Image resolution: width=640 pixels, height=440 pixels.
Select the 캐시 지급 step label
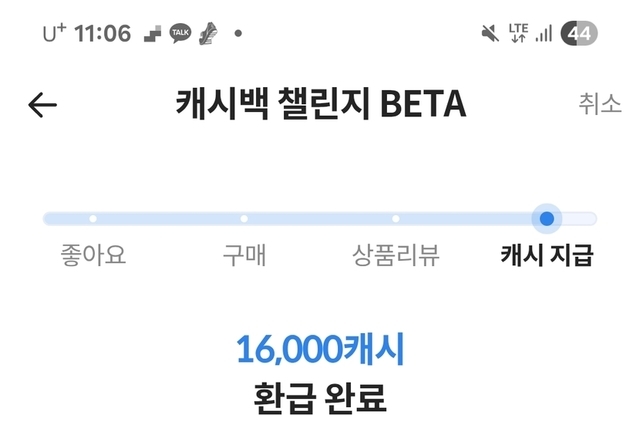click(x=547, y=255)
